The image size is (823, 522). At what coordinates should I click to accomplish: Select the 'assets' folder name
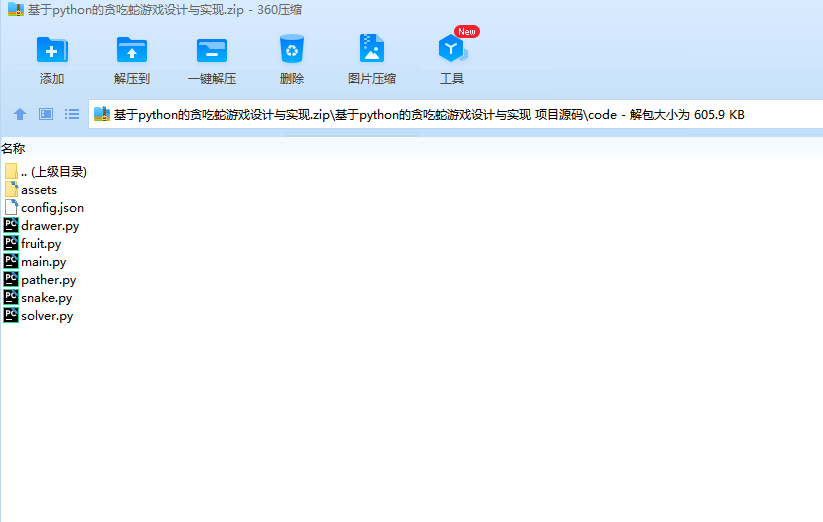(x=39, y=190)
